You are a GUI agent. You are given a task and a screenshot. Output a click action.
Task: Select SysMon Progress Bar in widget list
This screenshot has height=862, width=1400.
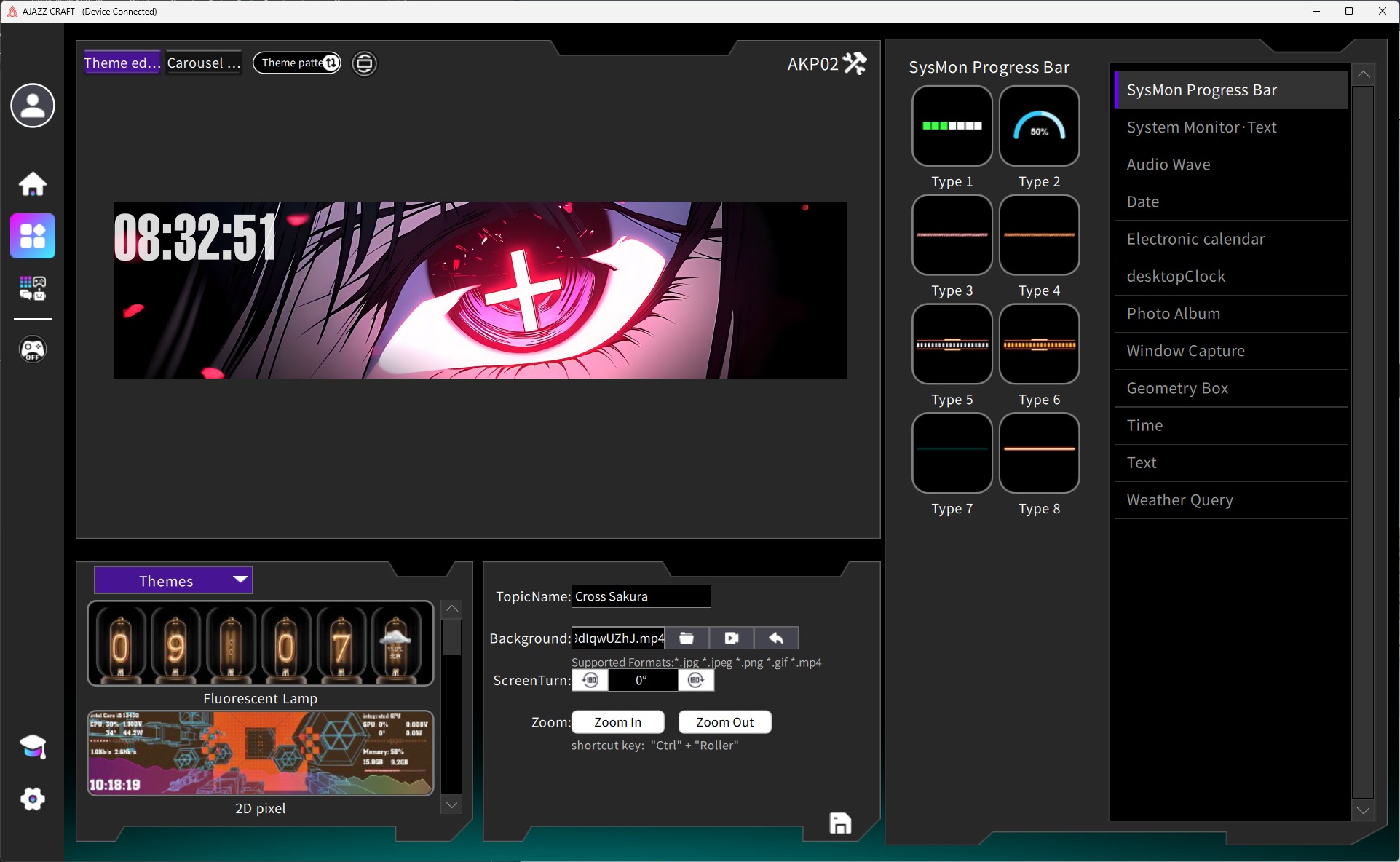point(1231,90)
